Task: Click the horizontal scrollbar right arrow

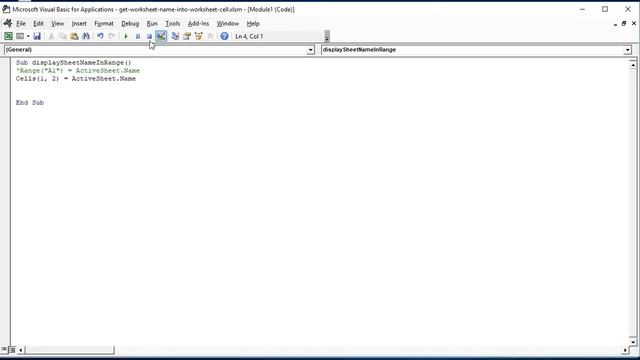Action: (625, 350)
